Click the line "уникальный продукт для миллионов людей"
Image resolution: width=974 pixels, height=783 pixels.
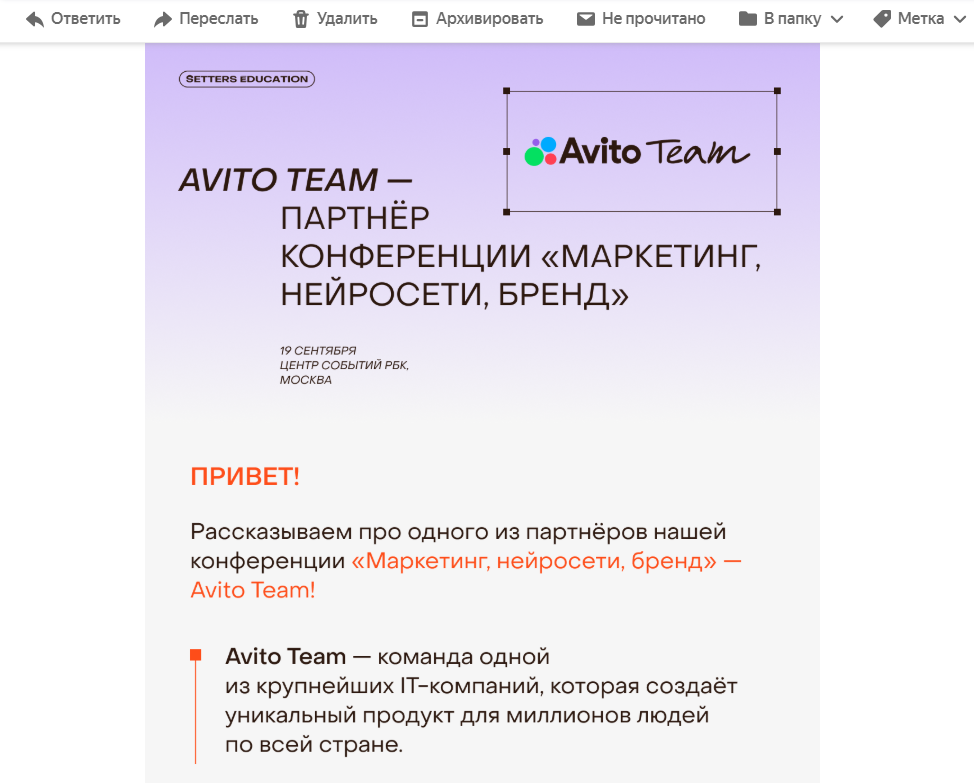467,715
